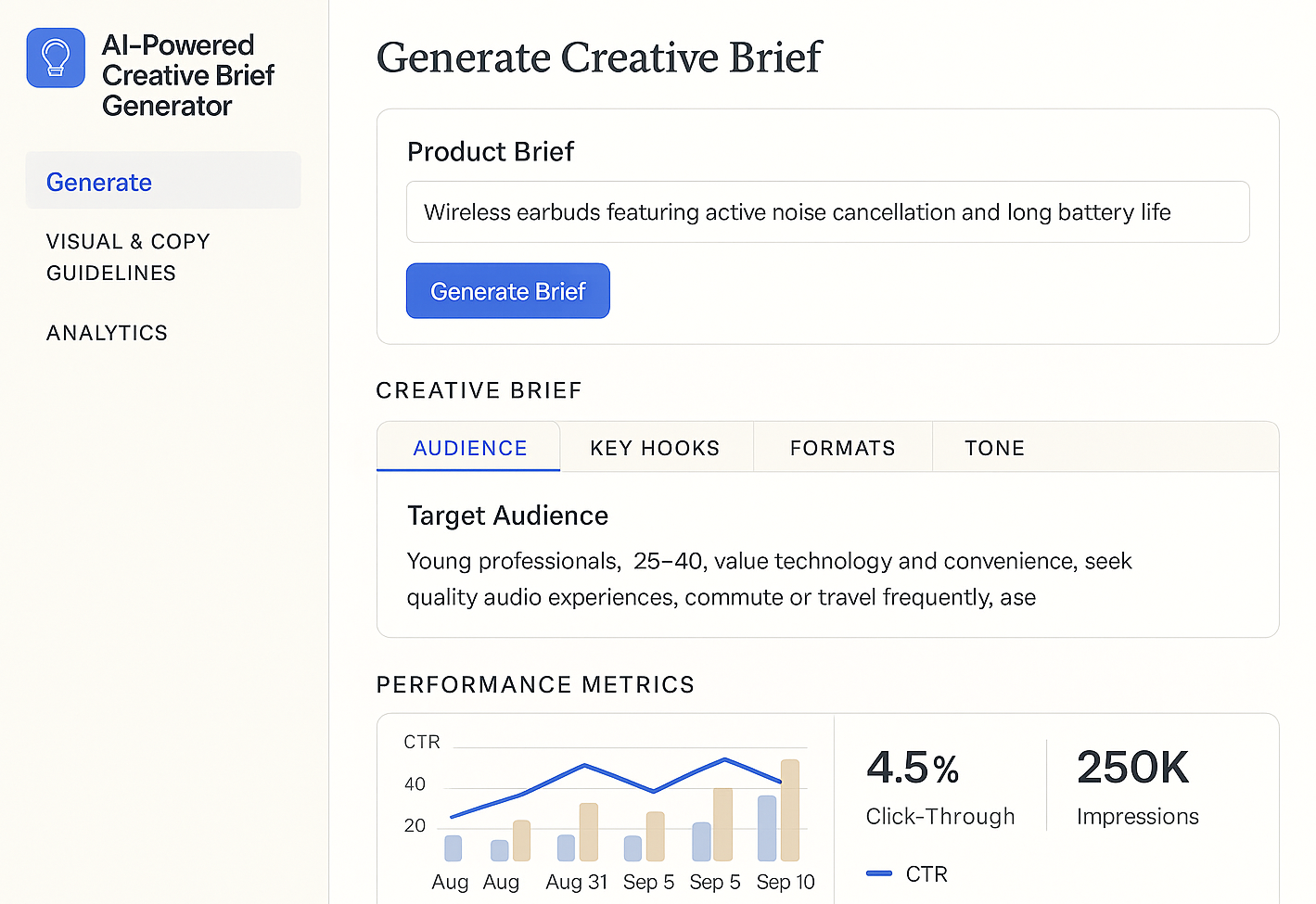The height and width of the screenshot is (904, 1316).
Task: Click the Performance Metrics section header
Action: tap(535, 684)
